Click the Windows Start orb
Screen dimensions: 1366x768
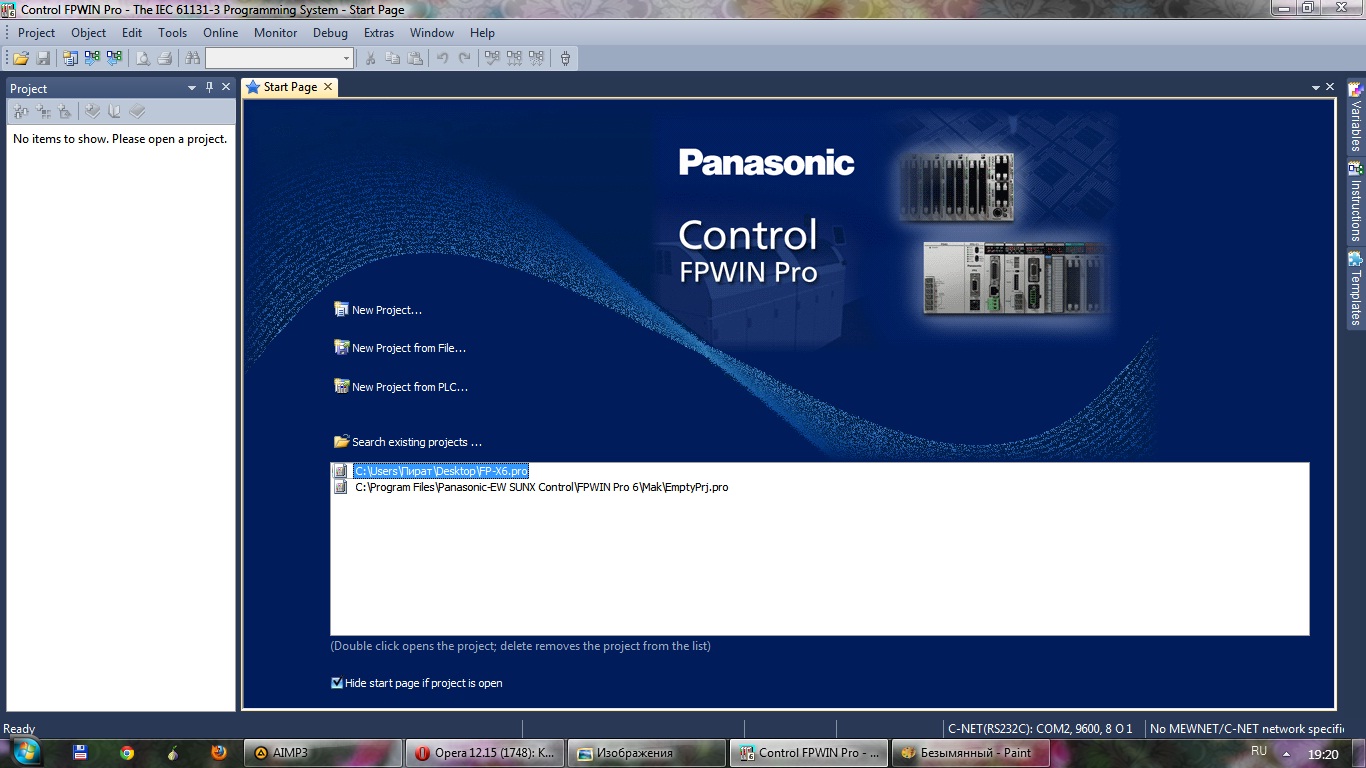point(25,751)
